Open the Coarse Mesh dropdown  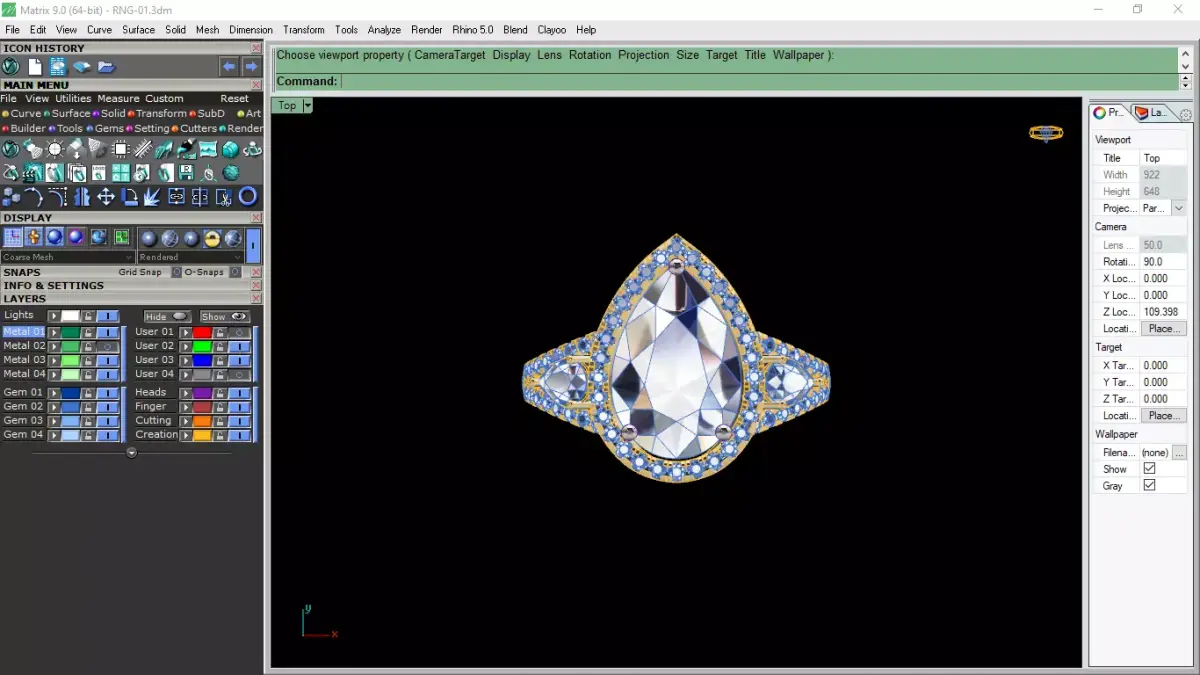click(128, 257)
